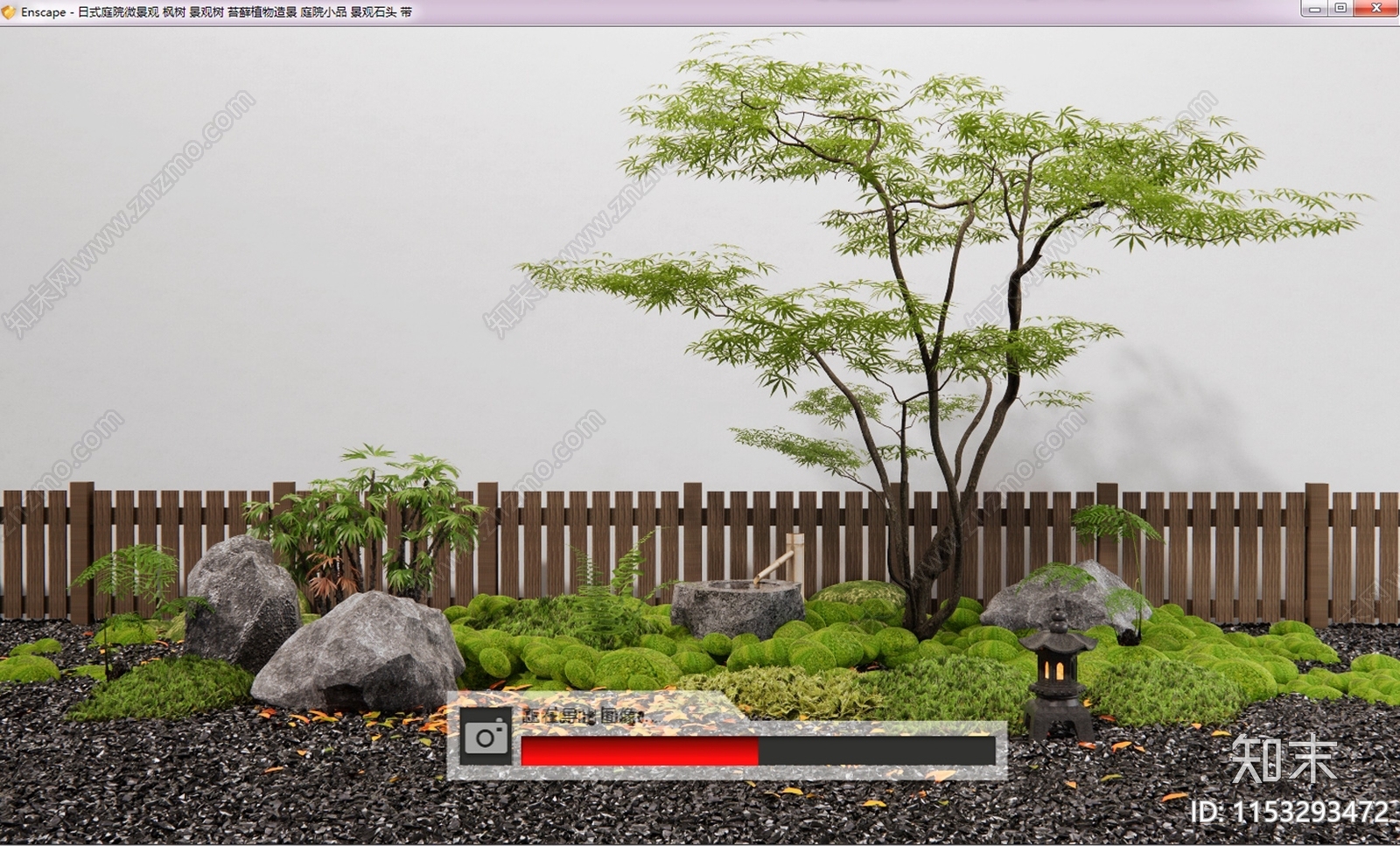Click the Enscape app icon in title bar
Viewport: 1400px width, 846px height.
tap(9, 12)
